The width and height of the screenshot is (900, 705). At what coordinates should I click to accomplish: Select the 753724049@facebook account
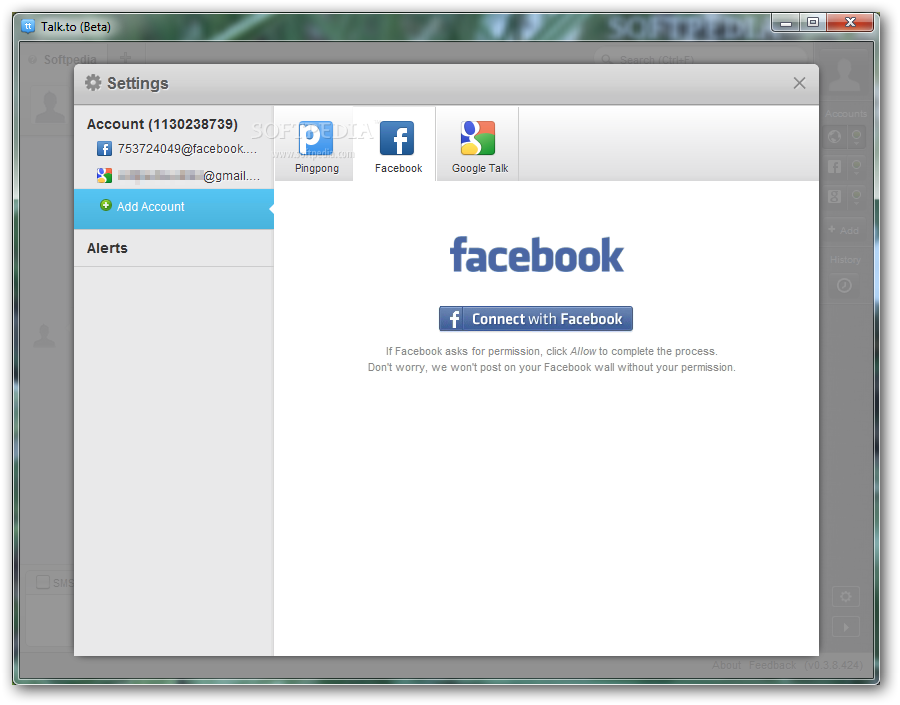click(x=177, y=149)
